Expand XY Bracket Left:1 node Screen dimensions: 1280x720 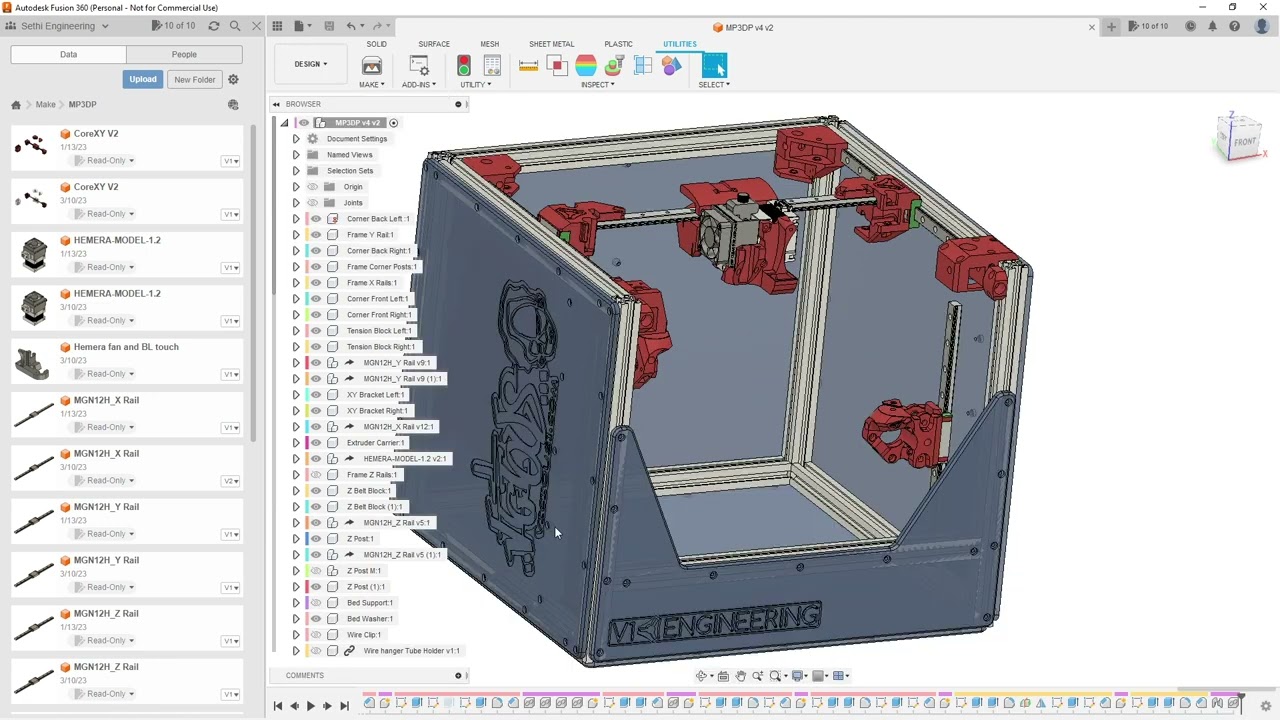click(296, 395)
